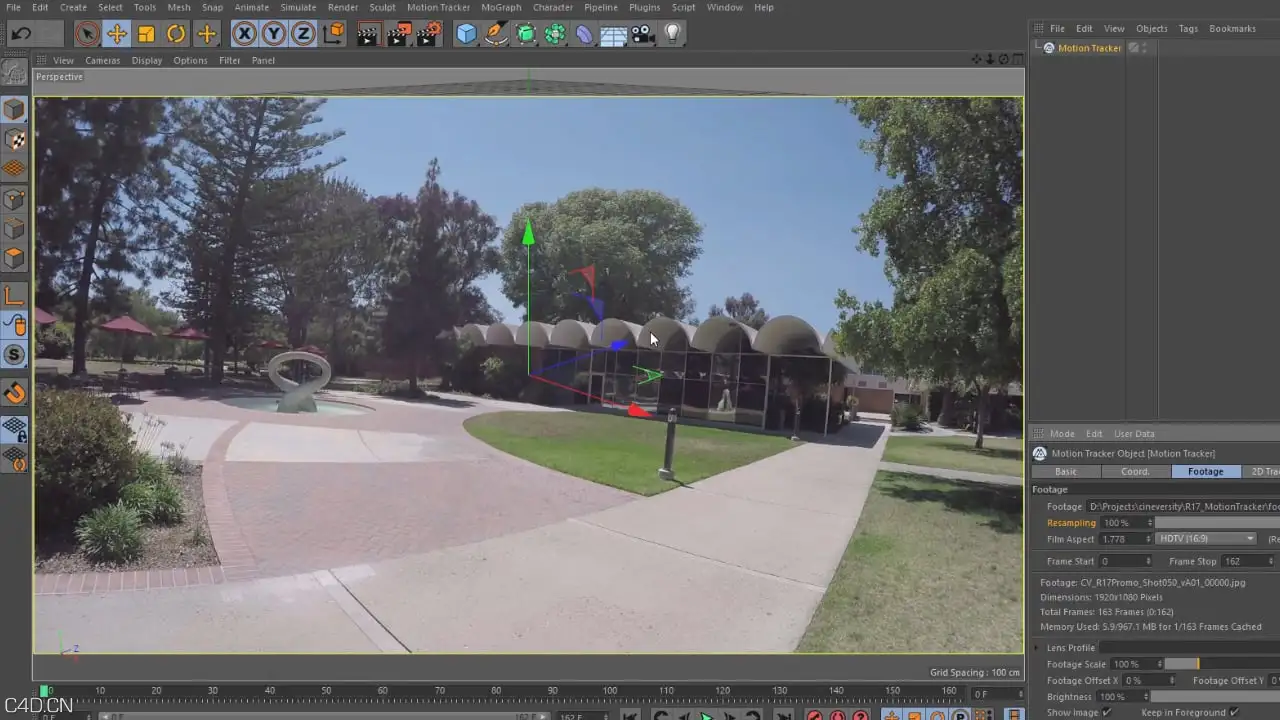This screenshot has width=1280, height=720.
Task: Click frame 100 on timeline ruler
Action: [x=610, y=691]
